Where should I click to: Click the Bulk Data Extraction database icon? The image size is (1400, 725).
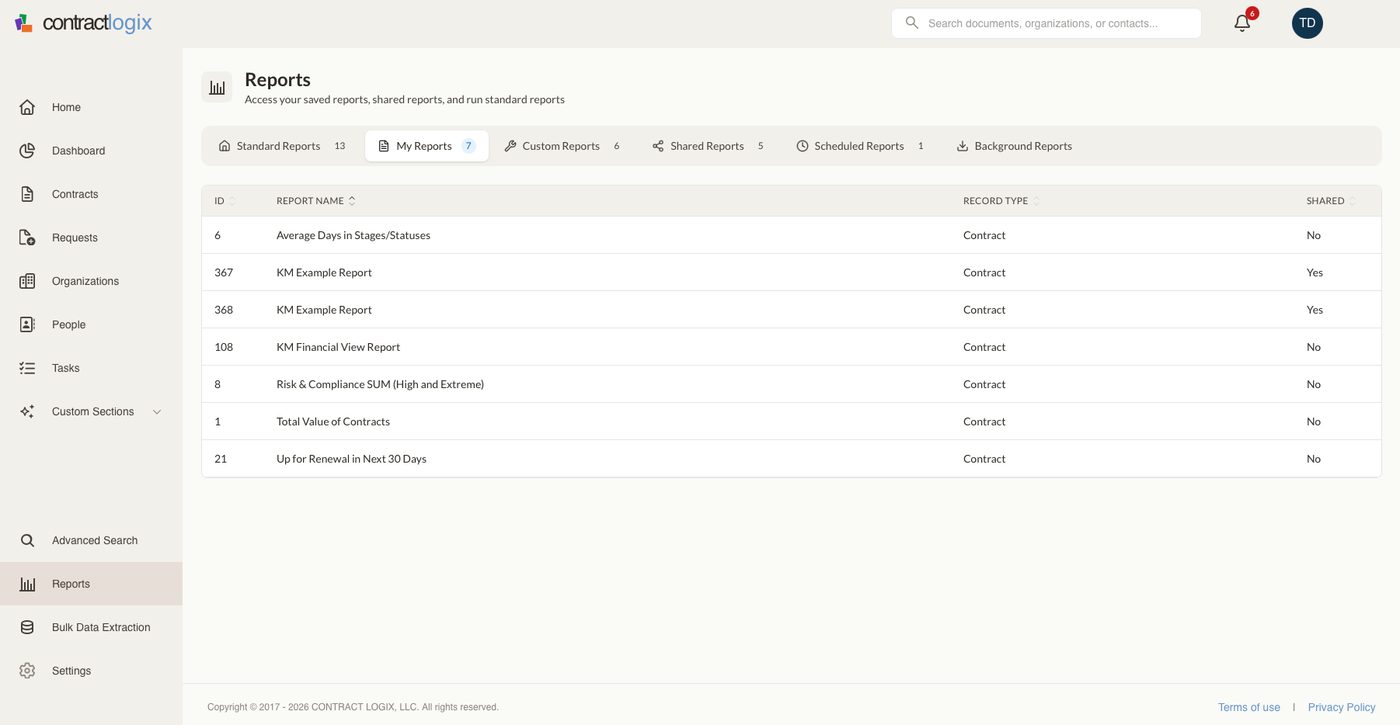pos(27,627)
